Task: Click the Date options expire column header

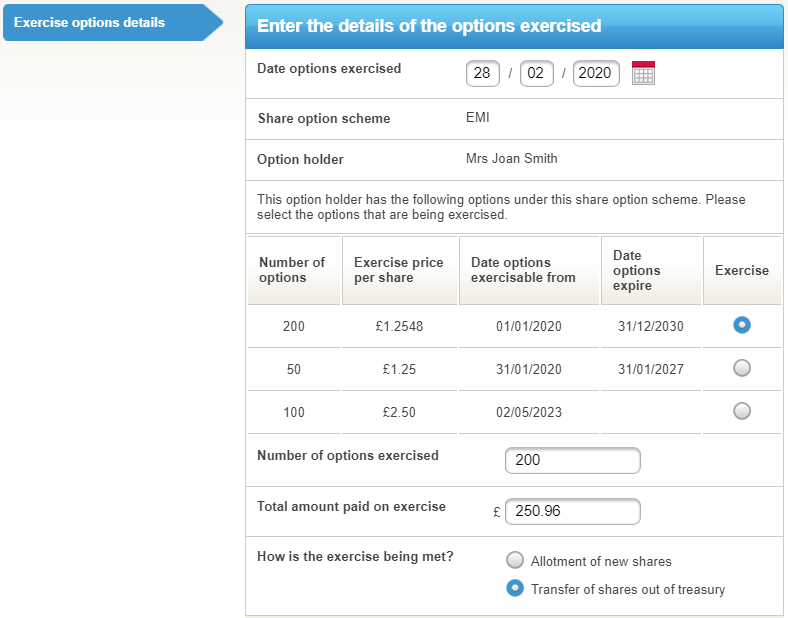Action: (650, 270)
